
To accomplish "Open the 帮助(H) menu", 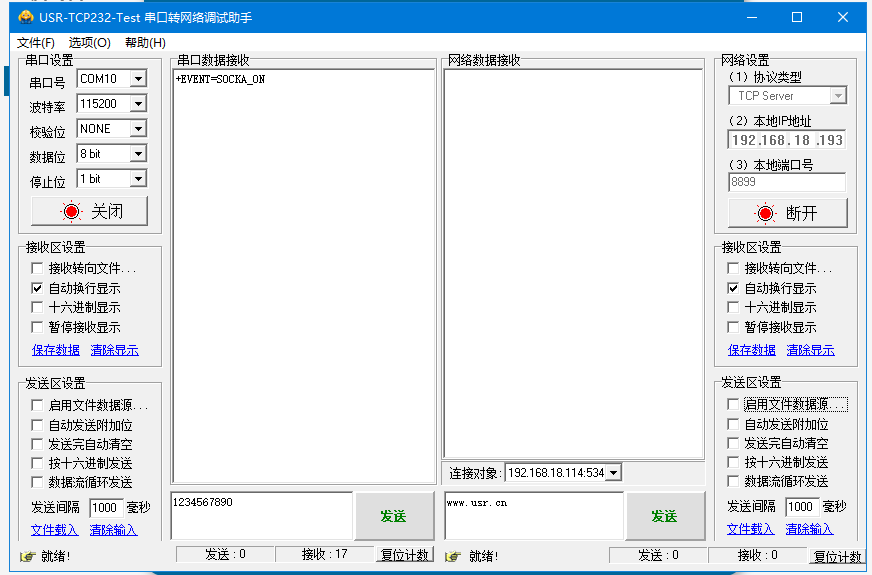I will point(145,42).
